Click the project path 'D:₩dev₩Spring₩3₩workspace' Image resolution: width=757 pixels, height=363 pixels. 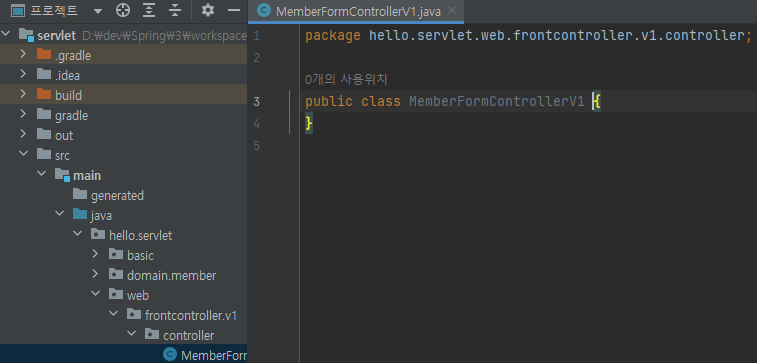pyautogui.click(x=165, y=36)
